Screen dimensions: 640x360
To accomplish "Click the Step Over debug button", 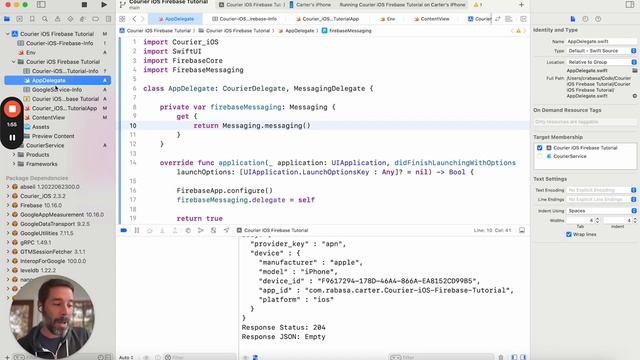I will coord(149,230).
